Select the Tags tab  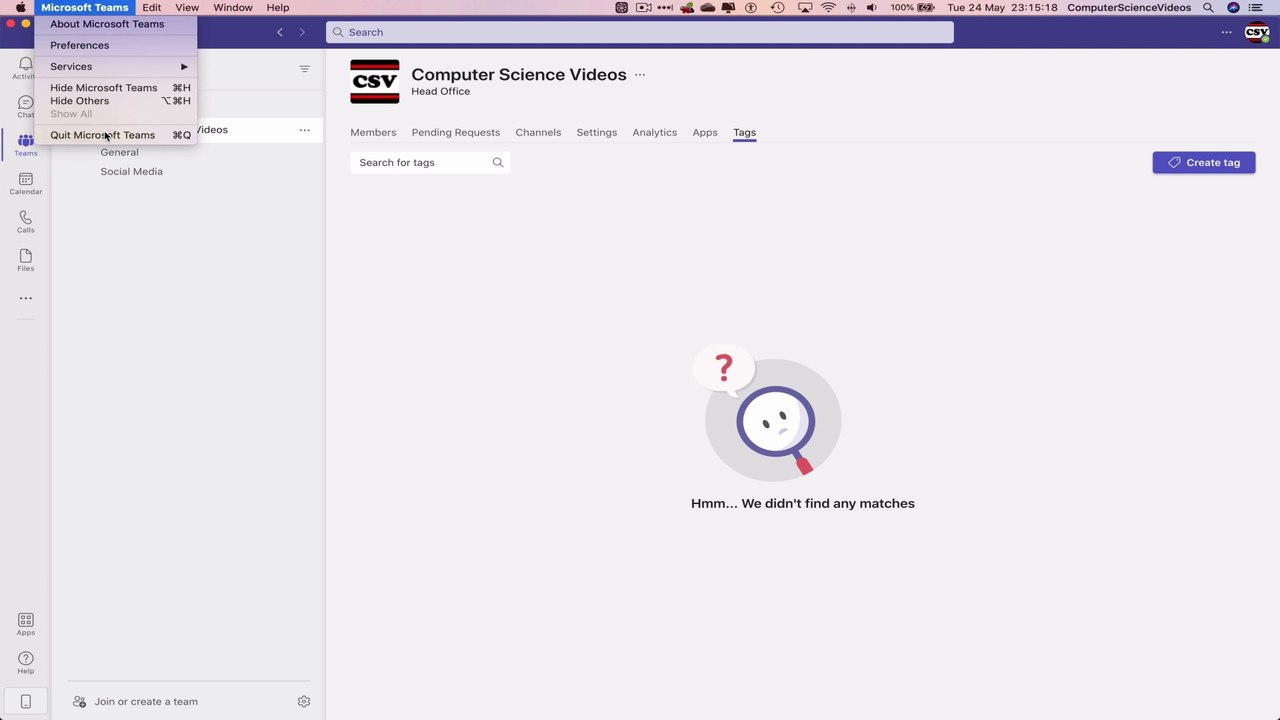pyautogui.click(x=744, y=132)
